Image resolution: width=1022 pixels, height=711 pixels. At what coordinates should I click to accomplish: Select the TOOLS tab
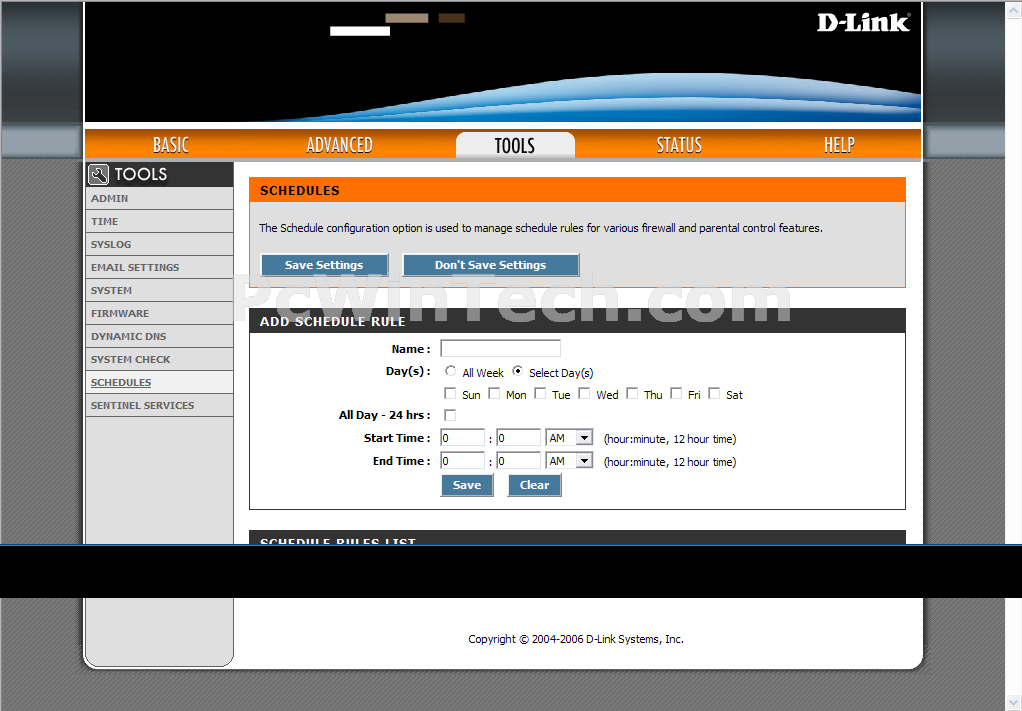(515, 145)
